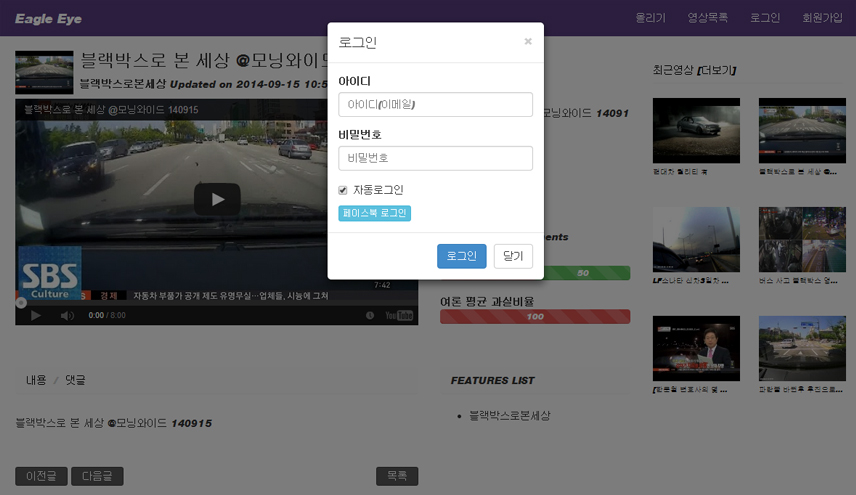Click the 페이스북 로그인 button
The image size is (856, 495).
point(374,213)
